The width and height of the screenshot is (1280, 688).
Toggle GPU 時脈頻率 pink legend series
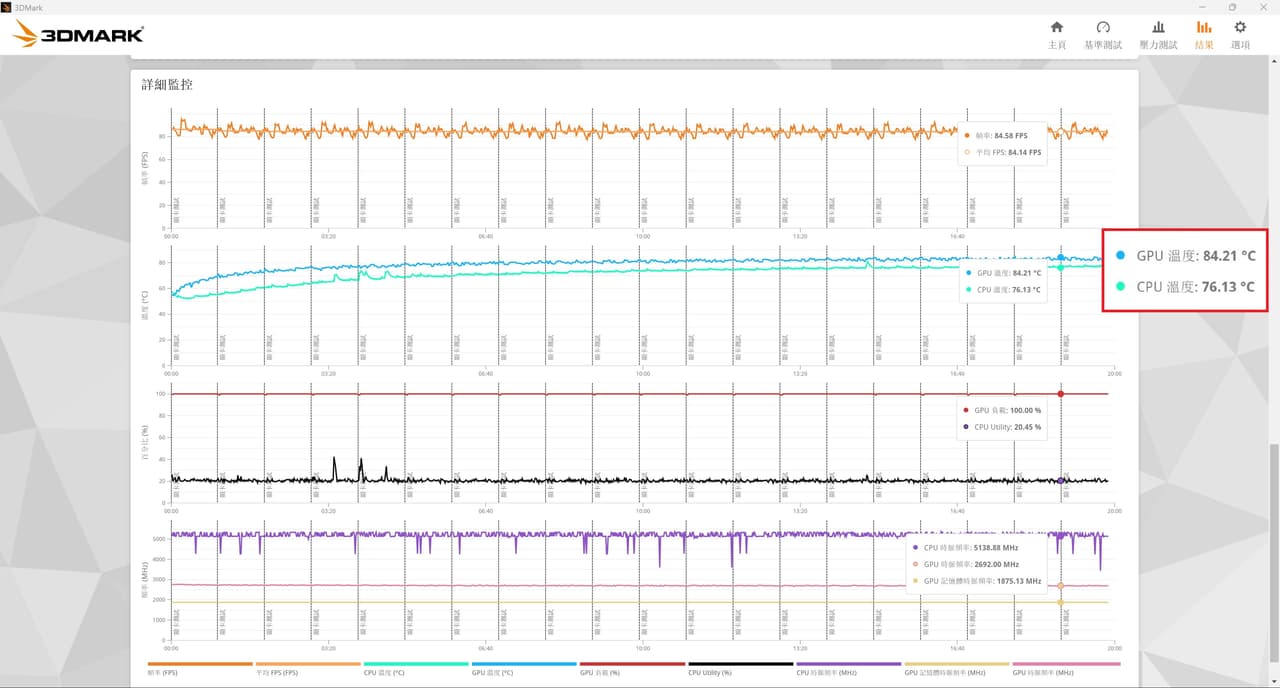click(1066, 668)
